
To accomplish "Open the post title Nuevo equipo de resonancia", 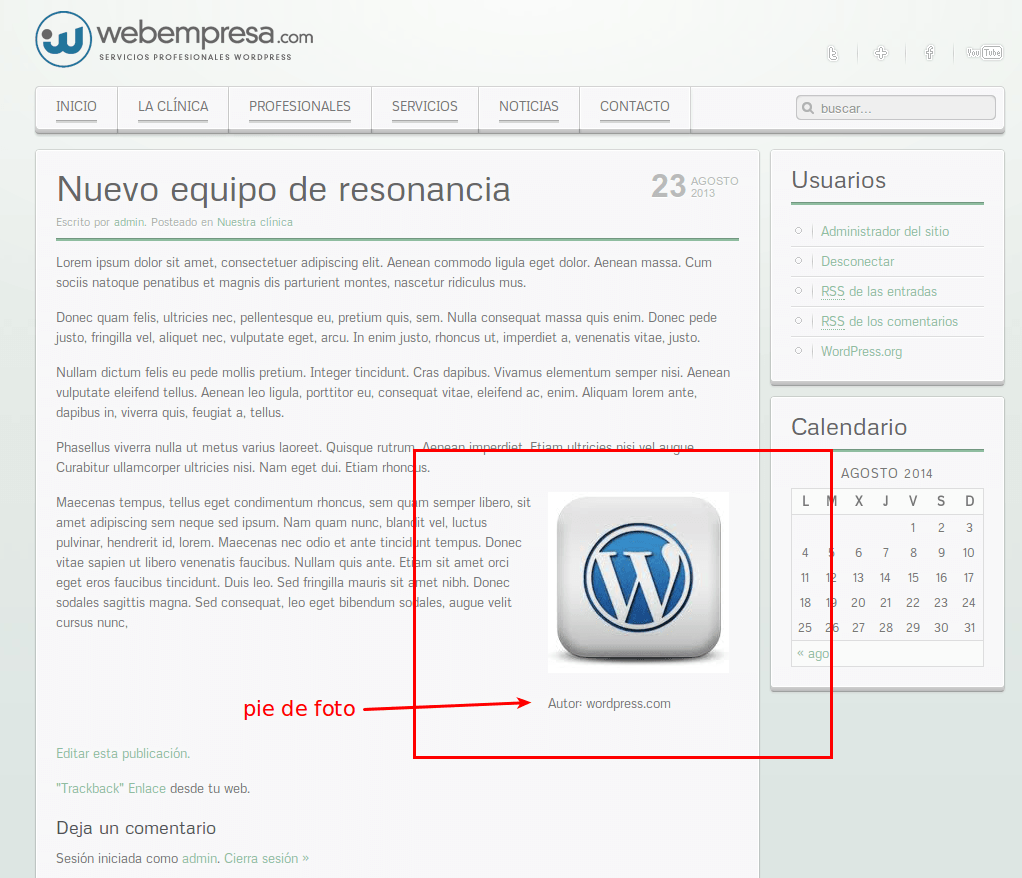I will coord(284,190).
